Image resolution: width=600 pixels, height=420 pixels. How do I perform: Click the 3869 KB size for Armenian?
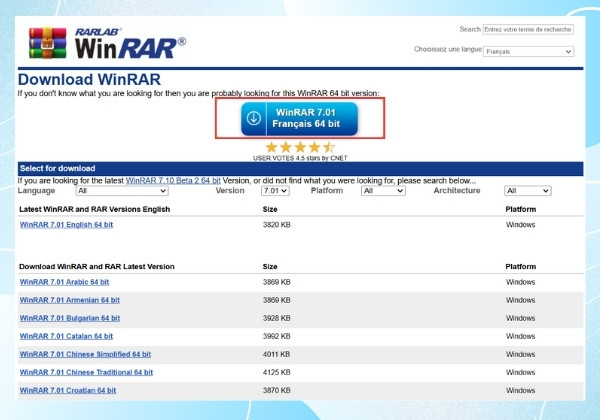[x=276, y=300]
